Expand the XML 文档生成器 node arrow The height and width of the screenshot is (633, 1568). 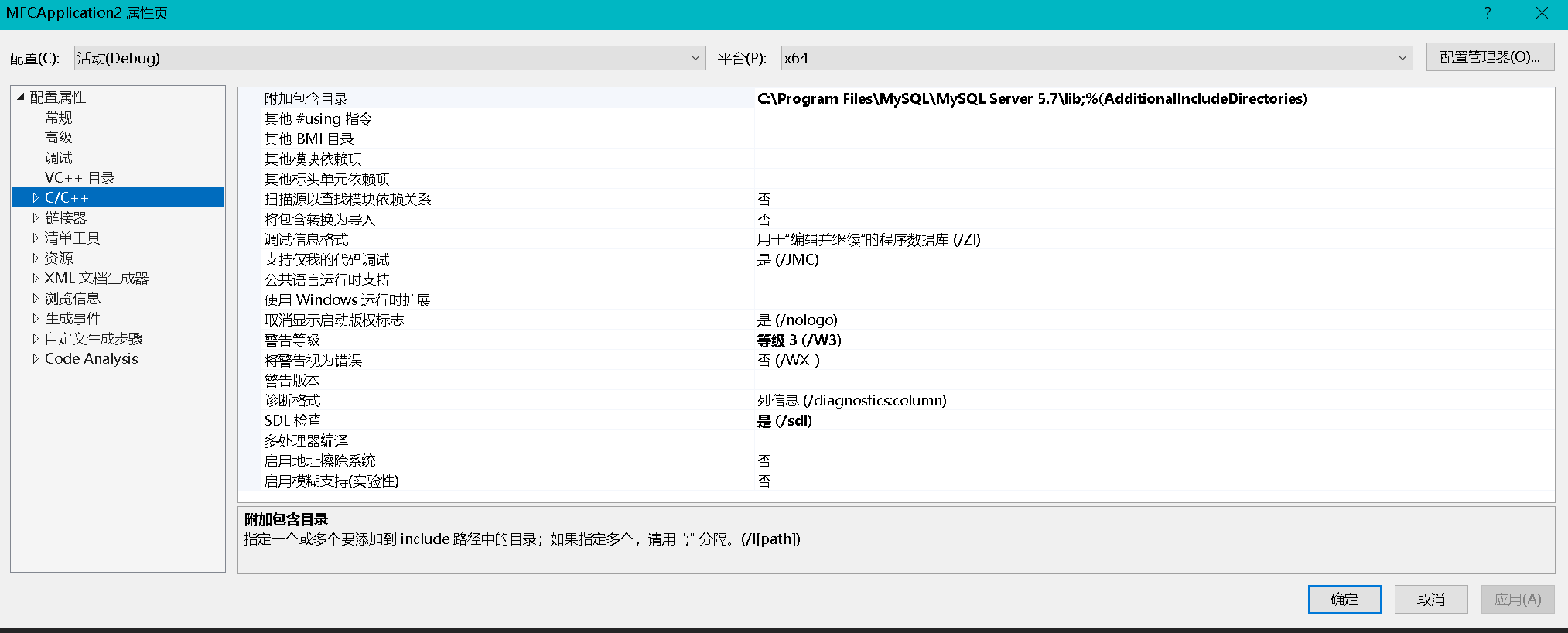(36, 279)
